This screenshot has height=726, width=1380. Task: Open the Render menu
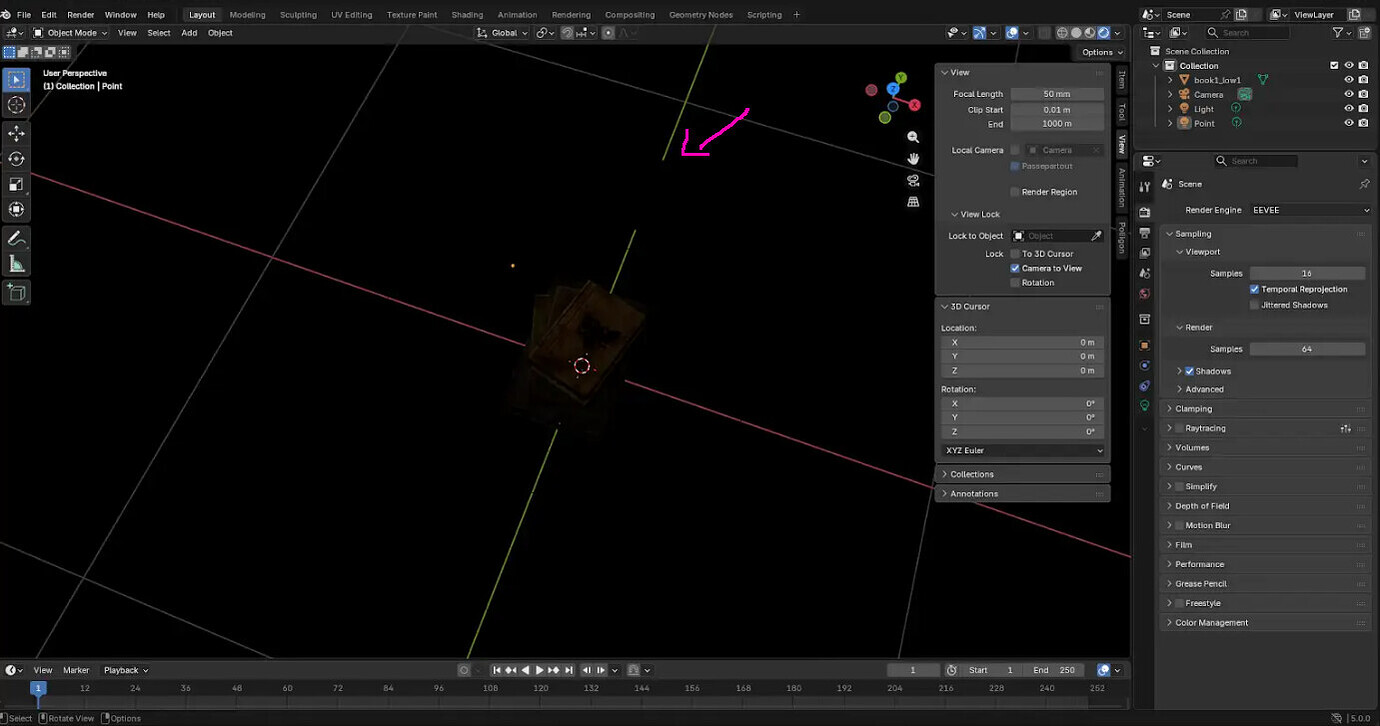tap(81, 15)
